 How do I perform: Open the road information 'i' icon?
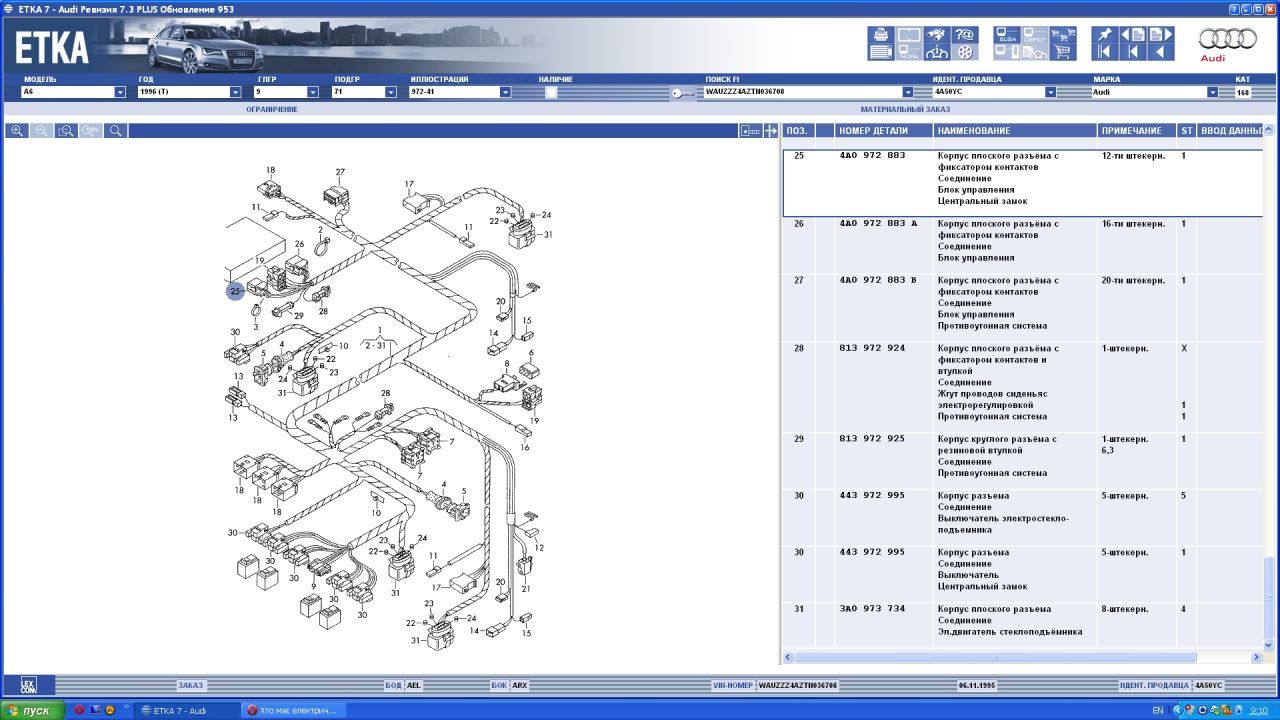pyautogui.click(x=937, y=52)
